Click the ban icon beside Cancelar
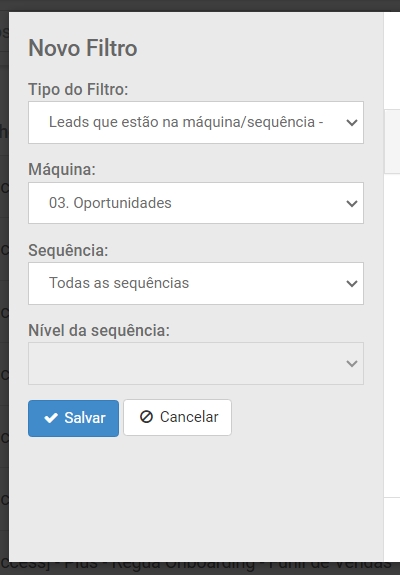The width and height of the screenshot is (400, 575). click(x=146, y=417)
